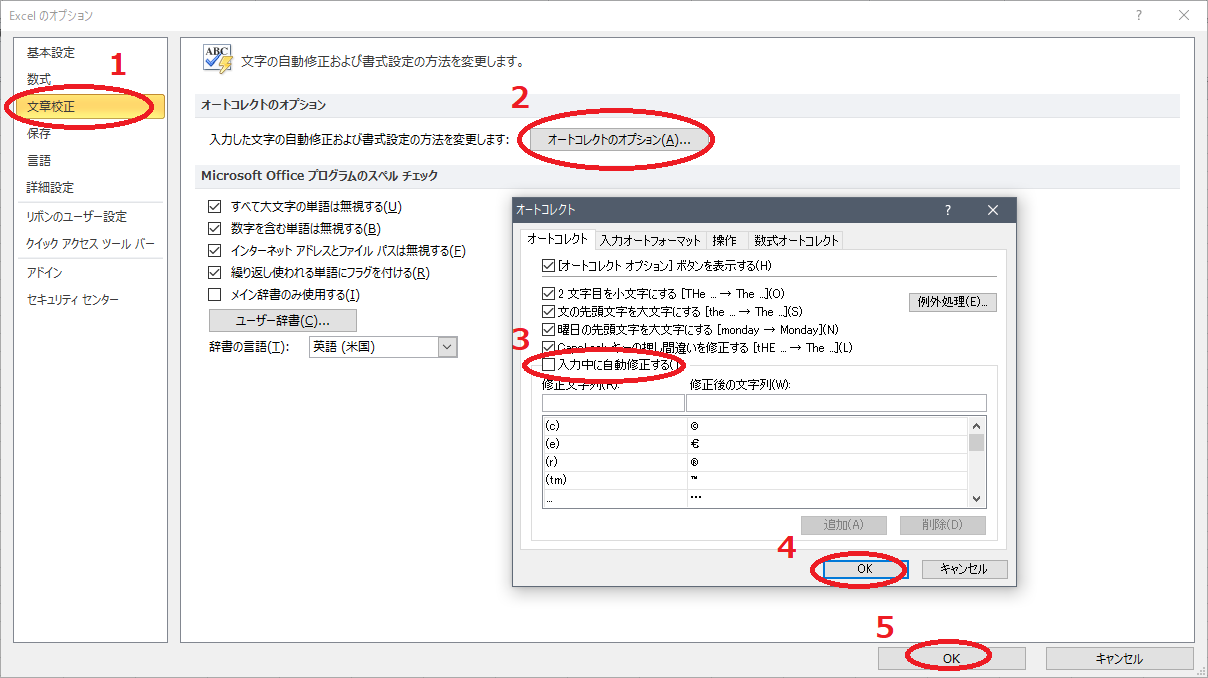Toggle すべて大文字の単語は無視する checkbox
This screenshot has width=1208, height=678.
tap(214, 207)
